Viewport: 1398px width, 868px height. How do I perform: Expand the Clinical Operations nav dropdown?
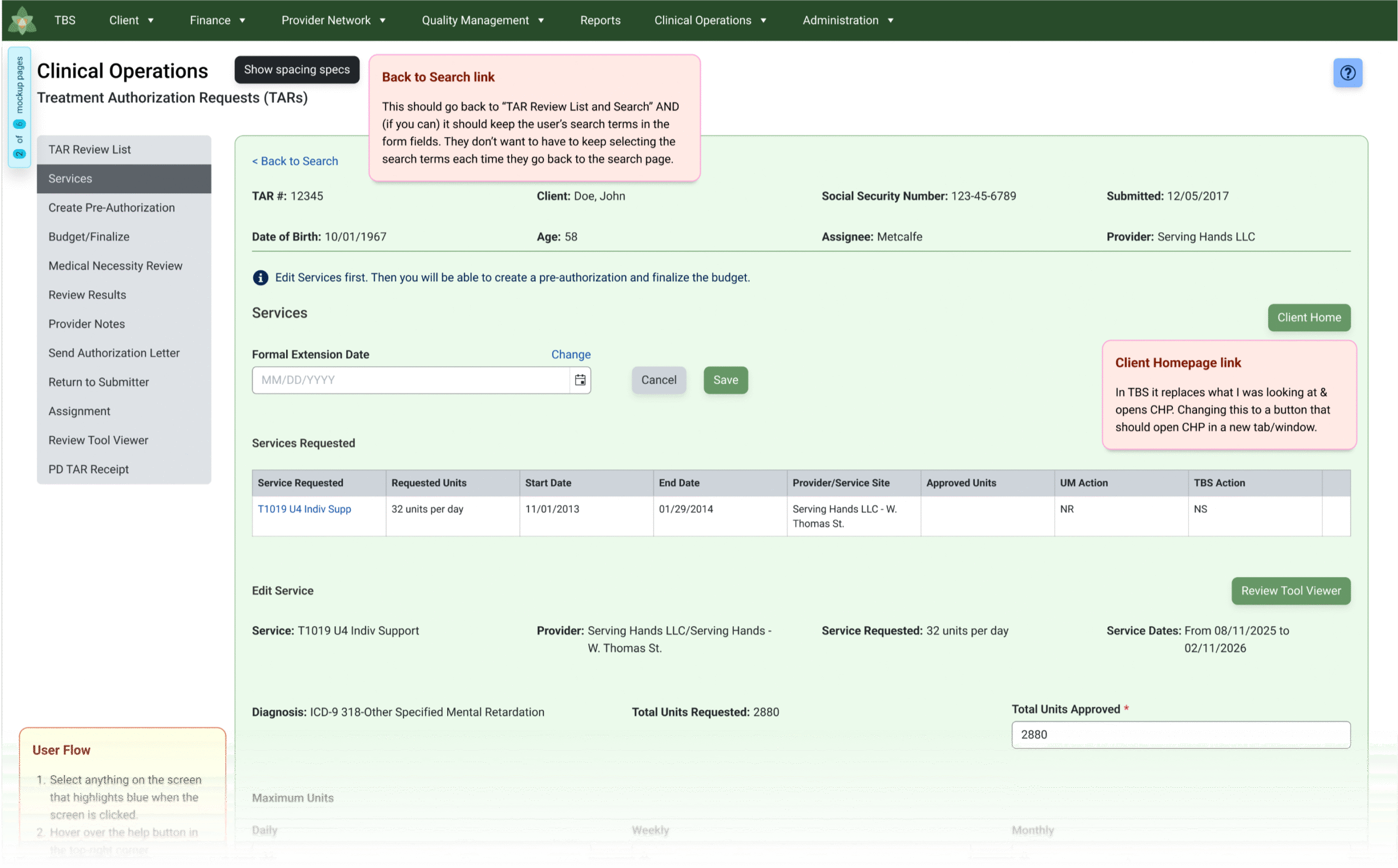[x=710, y=20]
